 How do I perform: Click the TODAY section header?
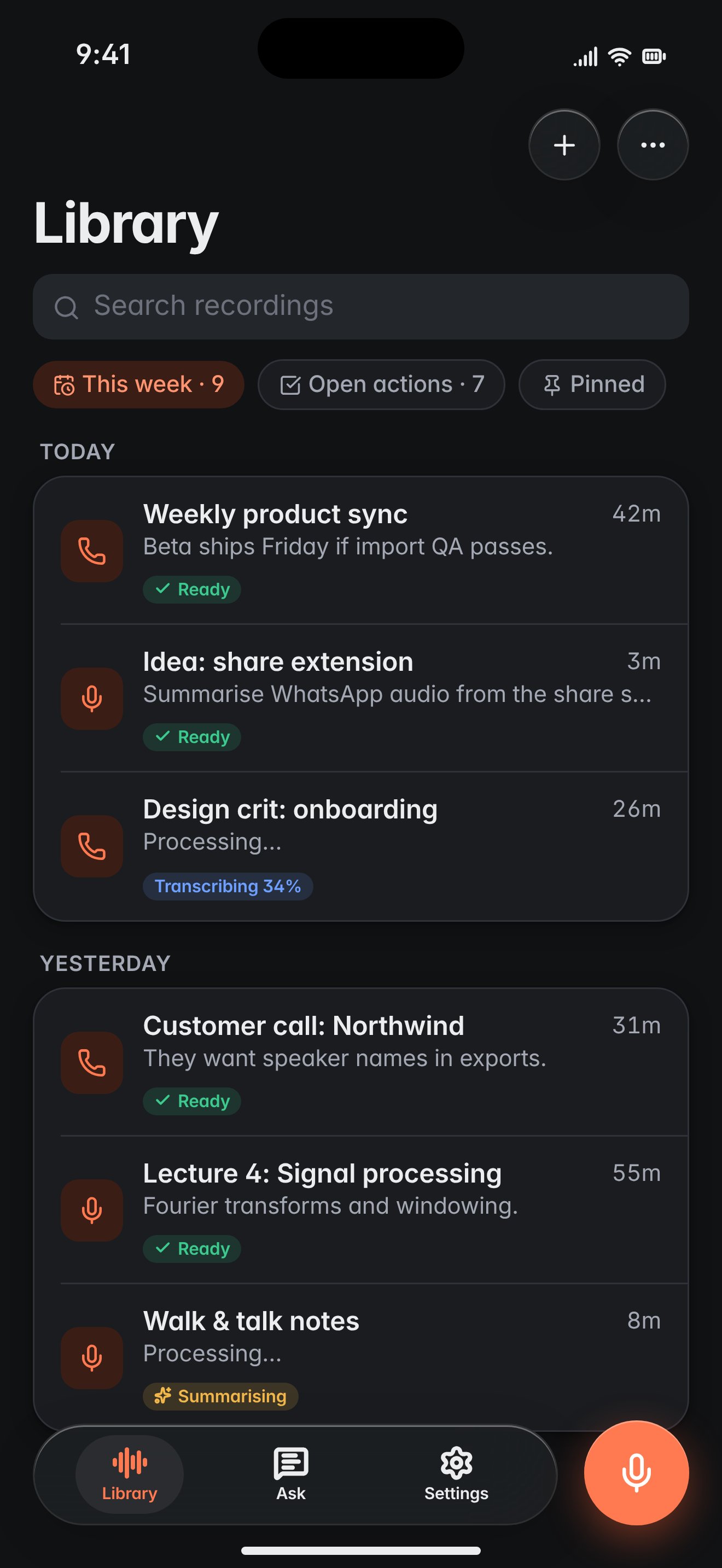[x=77, y=452]
